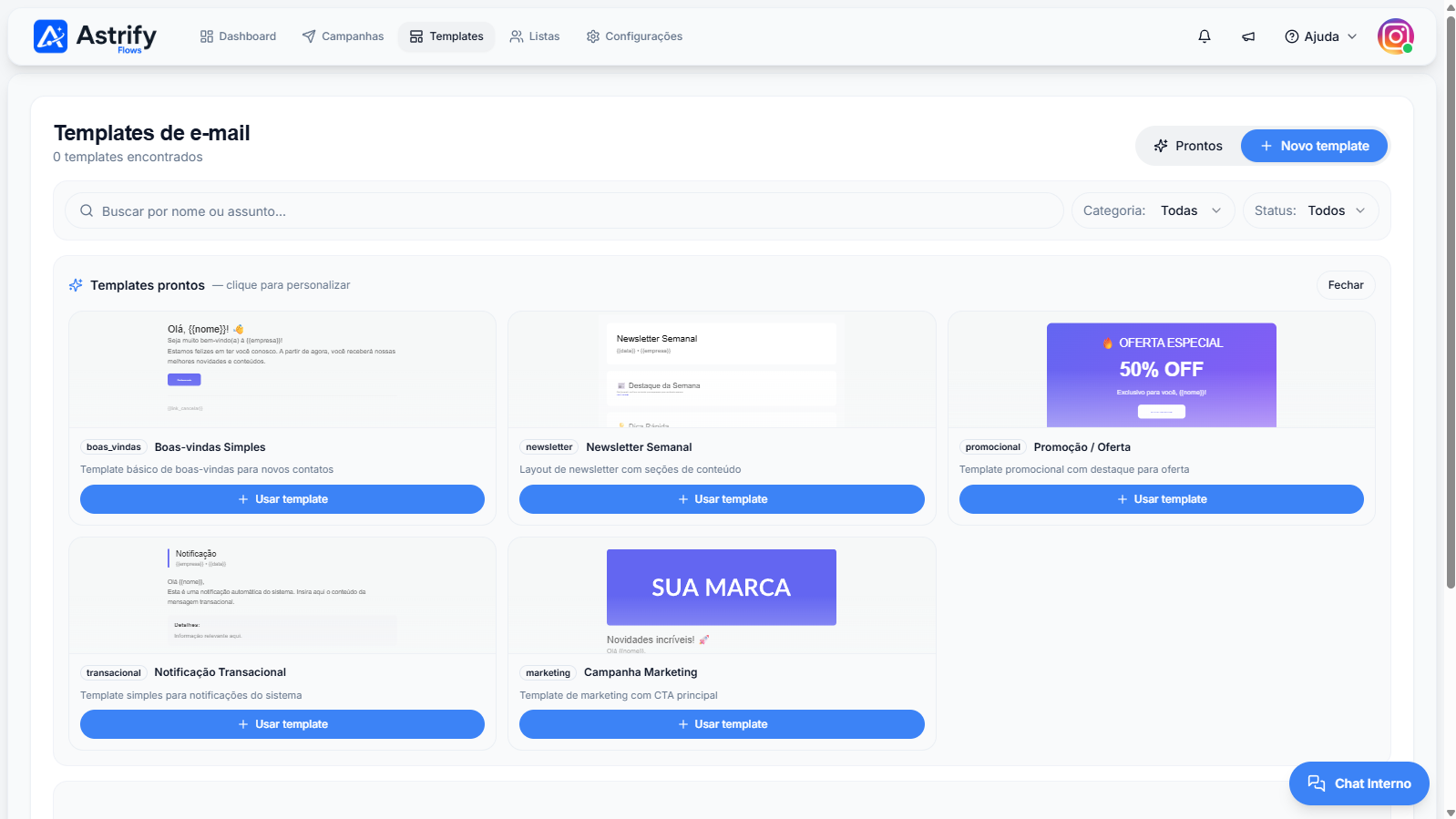Open the Configurações tab
This screenshot has height=819, width=1456.
click(634, 36)
